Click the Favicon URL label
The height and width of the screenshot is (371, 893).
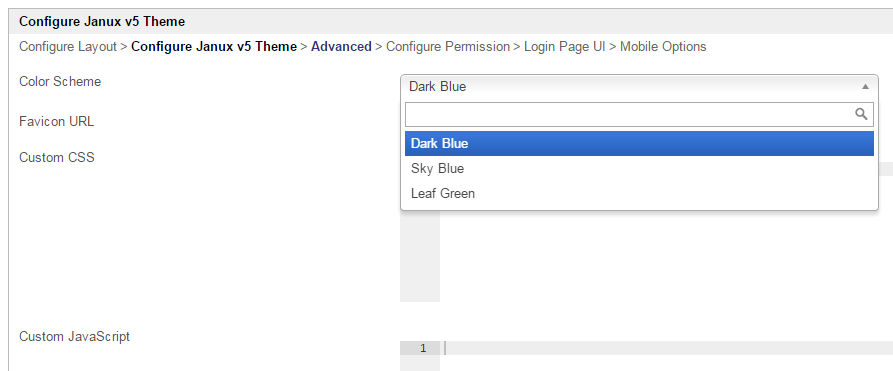56,121
